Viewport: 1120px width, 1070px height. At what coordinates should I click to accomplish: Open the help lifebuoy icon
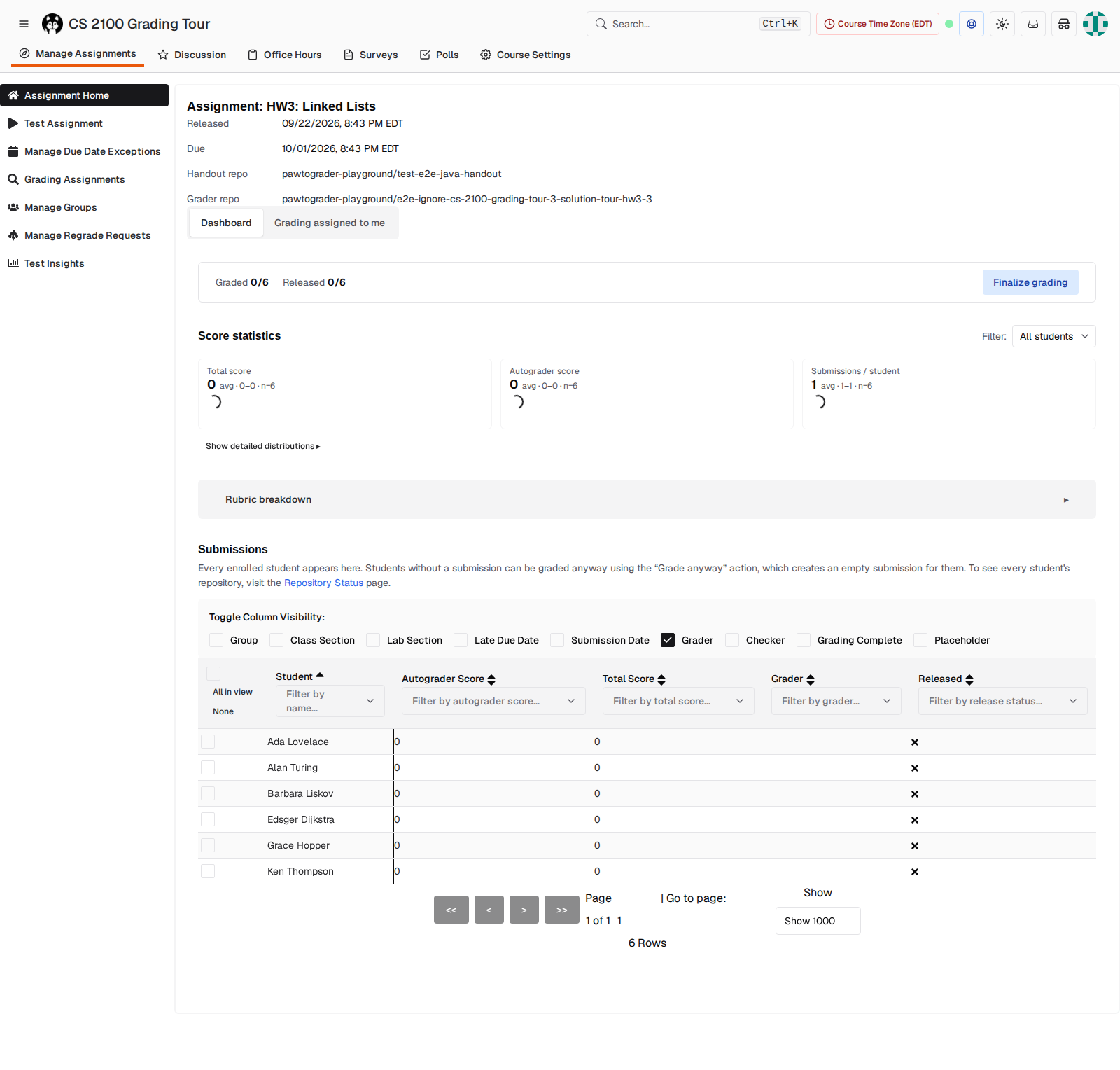[972, 24]
